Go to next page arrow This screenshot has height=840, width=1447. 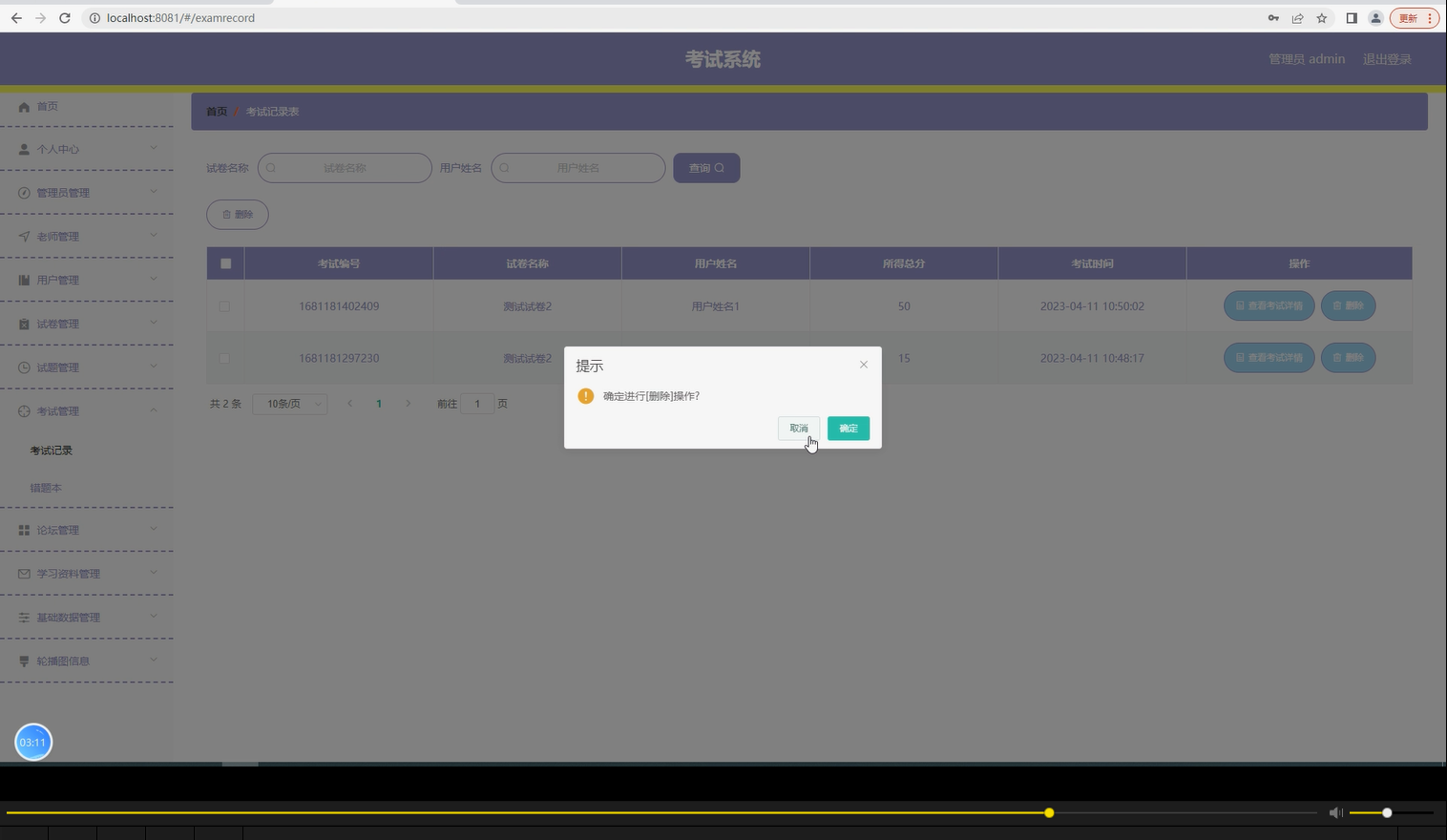pos(408,404)
